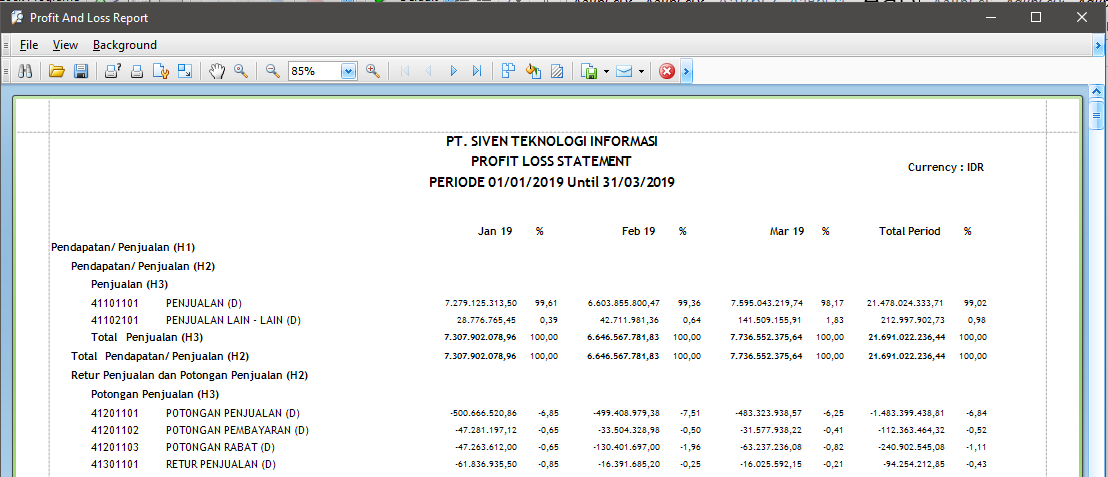The height and width of the screenshot is (477, 1108).
Task: Open the zoom percentage dropdown arrow
Action: point(349,71)
